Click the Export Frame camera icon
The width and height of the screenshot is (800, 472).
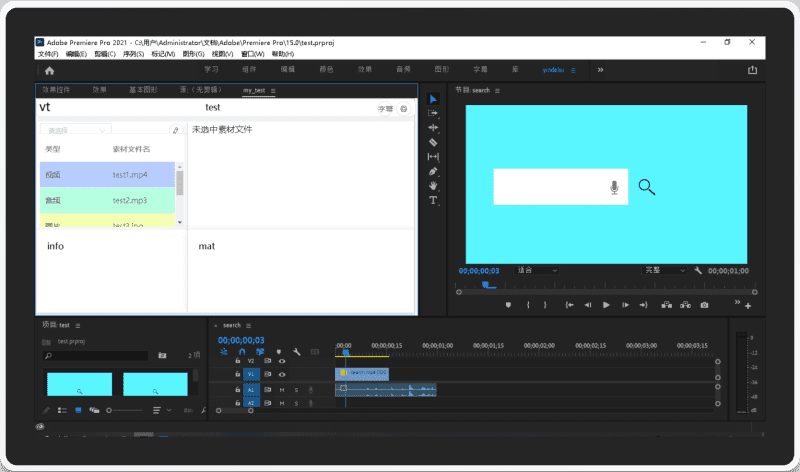tap(704, 304)
